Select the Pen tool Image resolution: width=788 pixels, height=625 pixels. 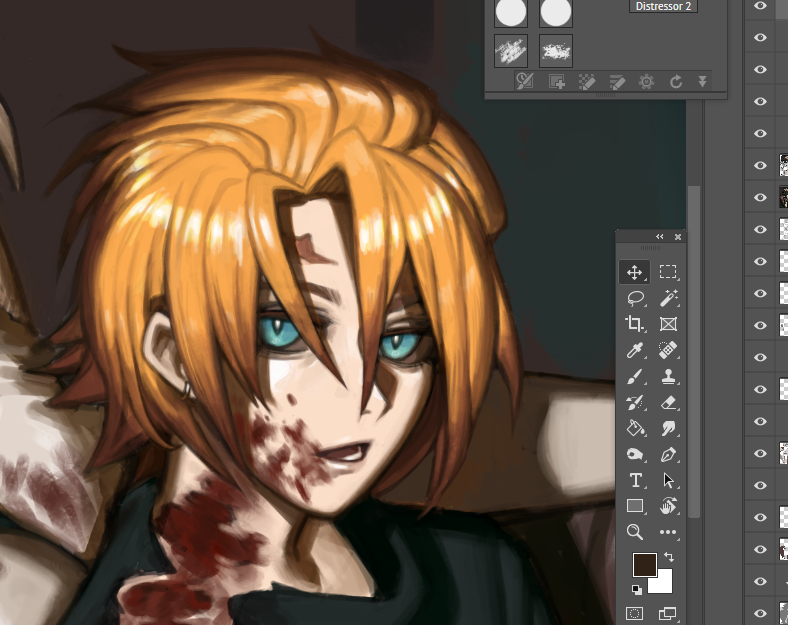(668, 455)
